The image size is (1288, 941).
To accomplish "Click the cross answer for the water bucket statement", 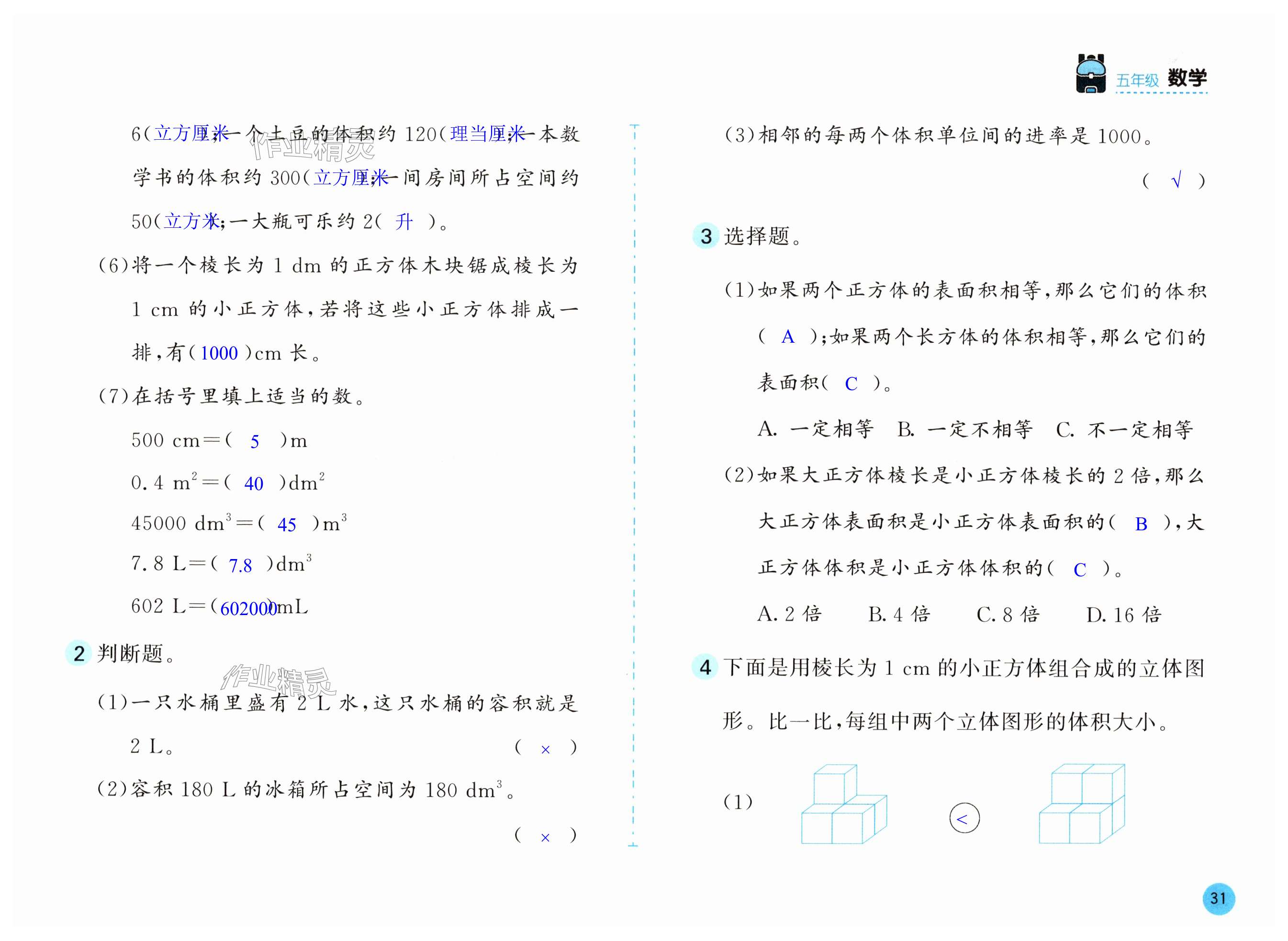I will pos(545,749).
